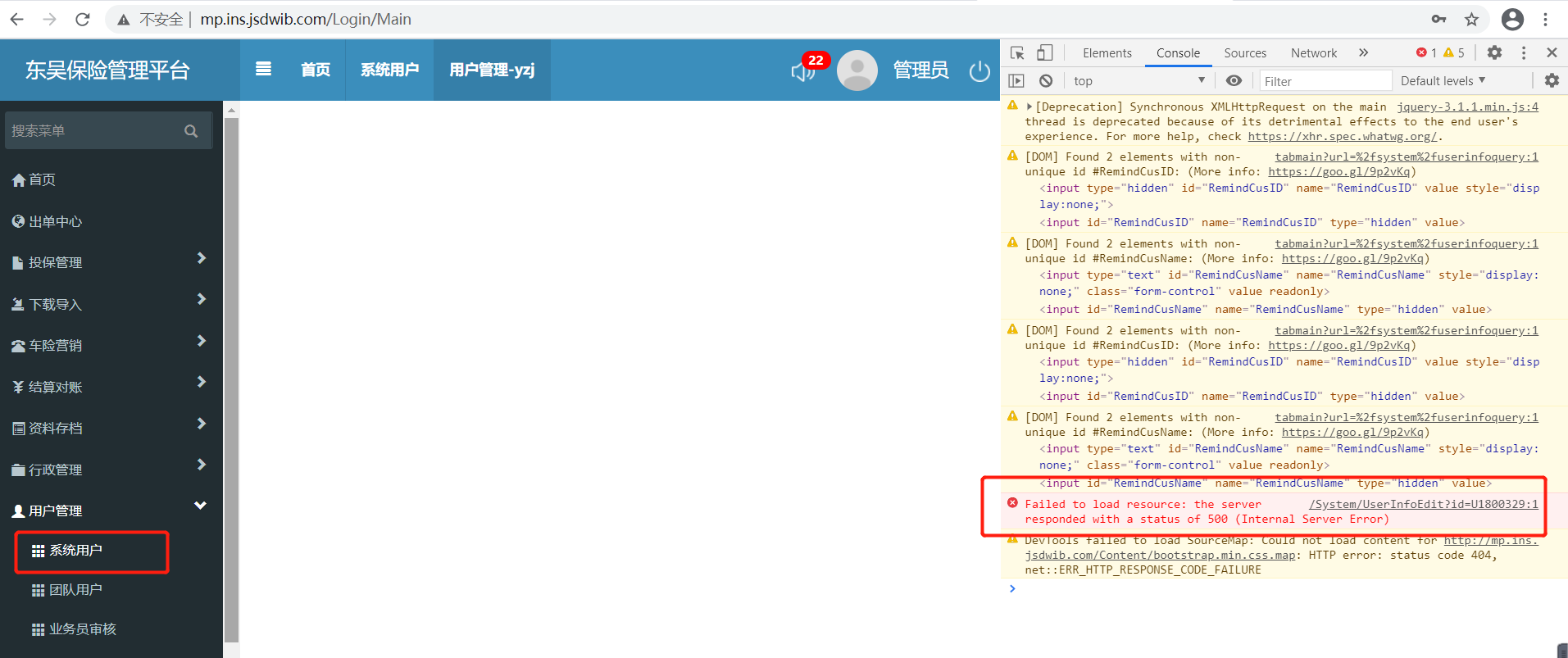Click the browser back arrow

pyautogui.click(x=17, y=19)
